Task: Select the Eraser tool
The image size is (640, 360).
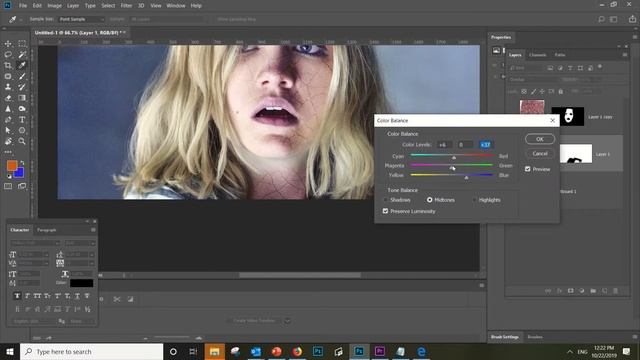Action: [x=8, y=98]
